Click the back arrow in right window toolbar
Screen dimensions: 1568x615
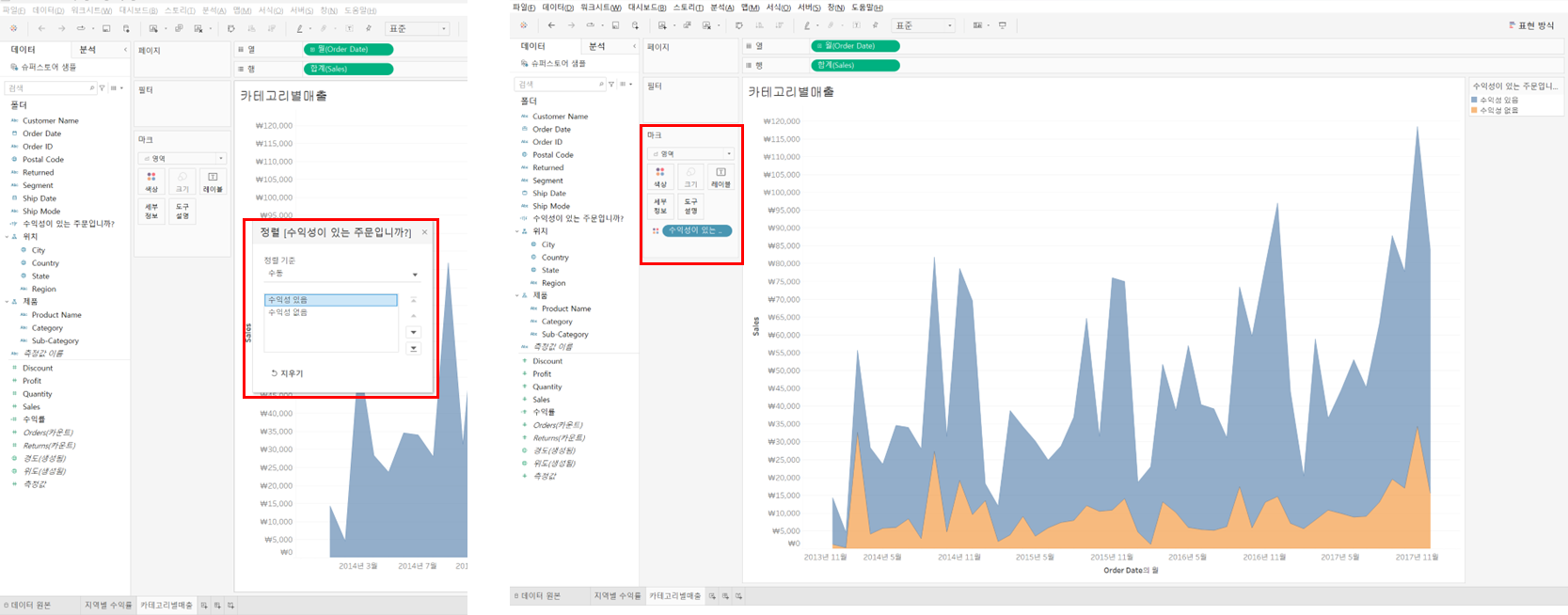(551, 25)
